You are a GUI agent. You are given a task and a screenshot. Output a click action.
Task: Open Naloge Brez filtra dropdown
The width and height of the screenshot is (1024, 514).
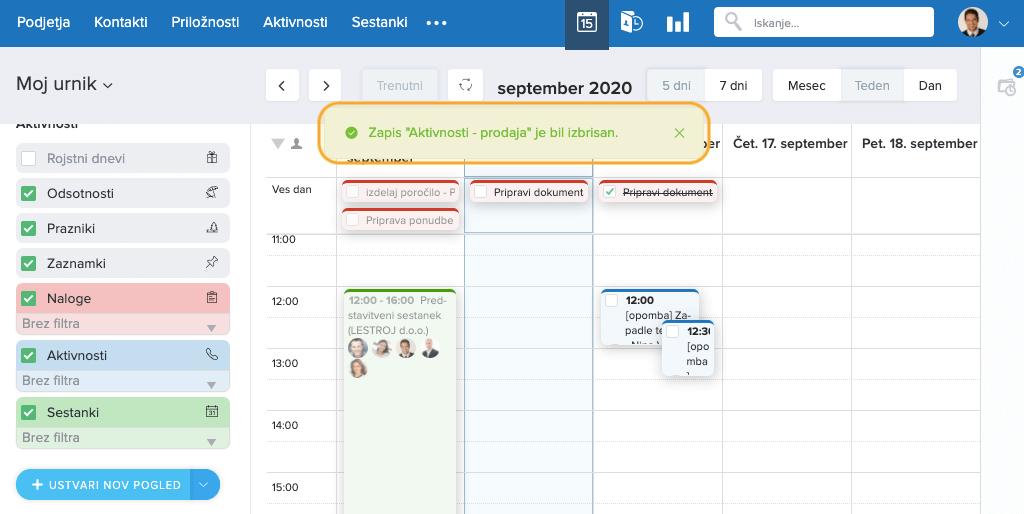(123, 325)
